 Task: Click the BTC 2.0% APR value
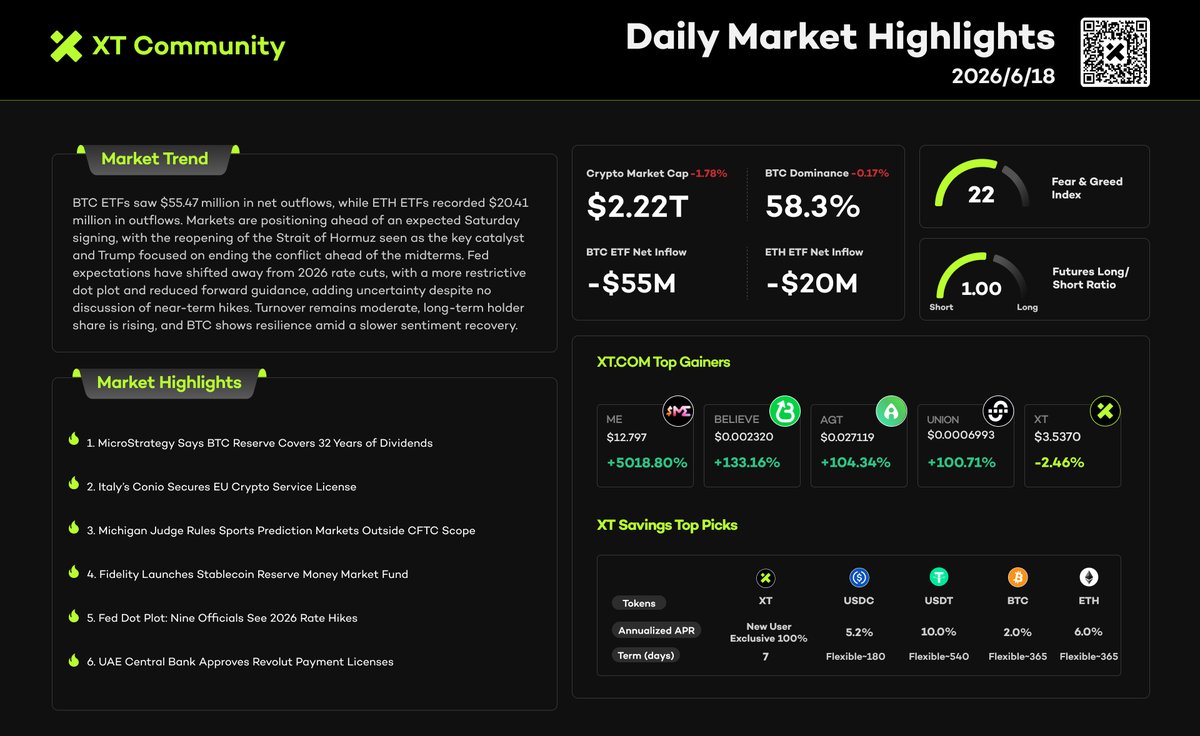pos(1017,632)
